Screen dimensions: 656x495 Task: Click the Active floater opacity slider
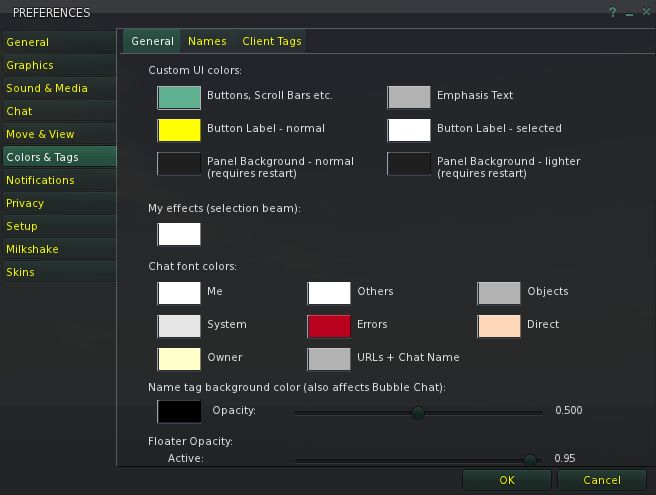[530, 459]
